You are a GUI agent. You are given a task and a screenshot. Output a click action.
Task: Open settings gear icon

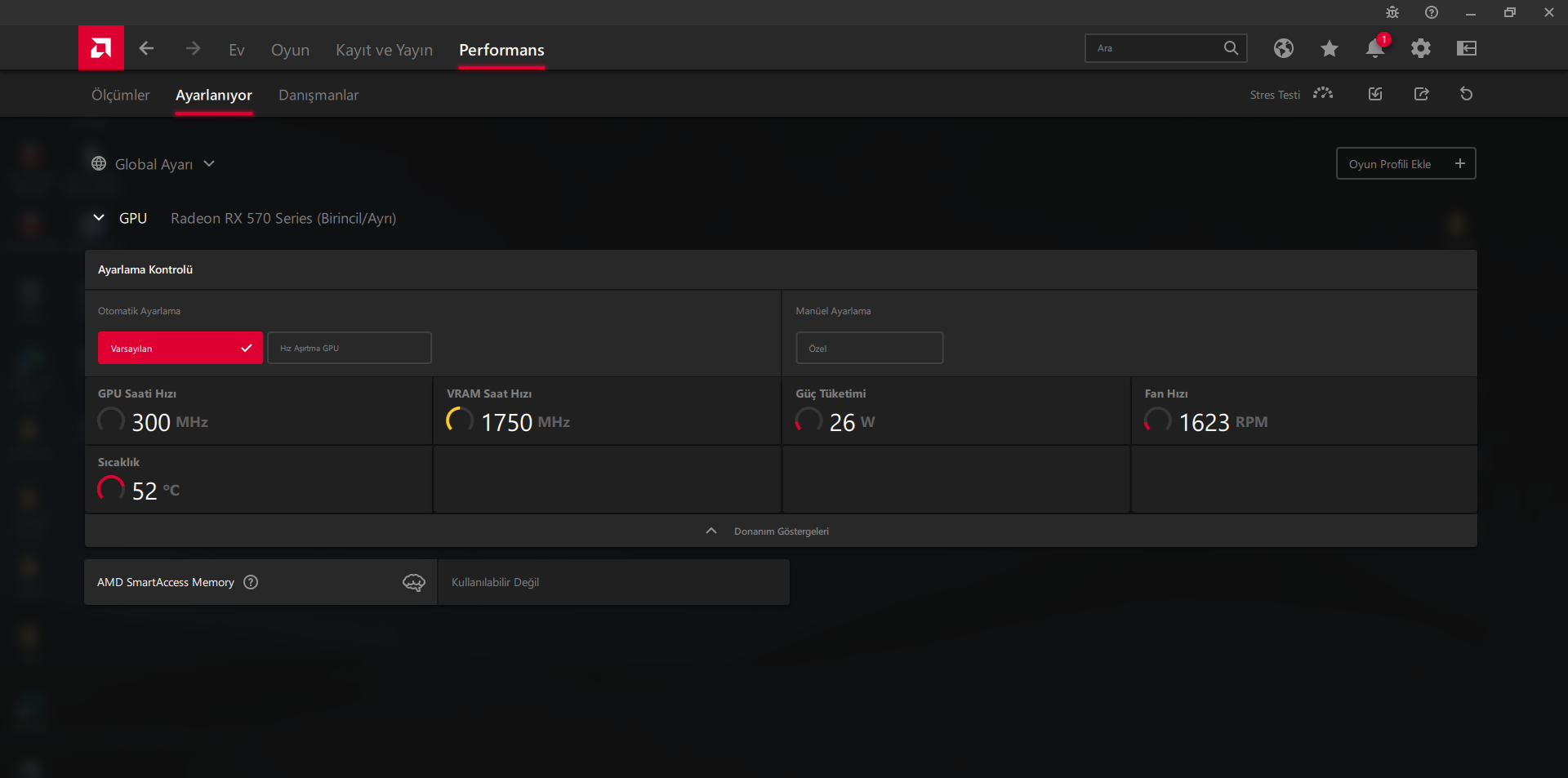pos(1421,48)
